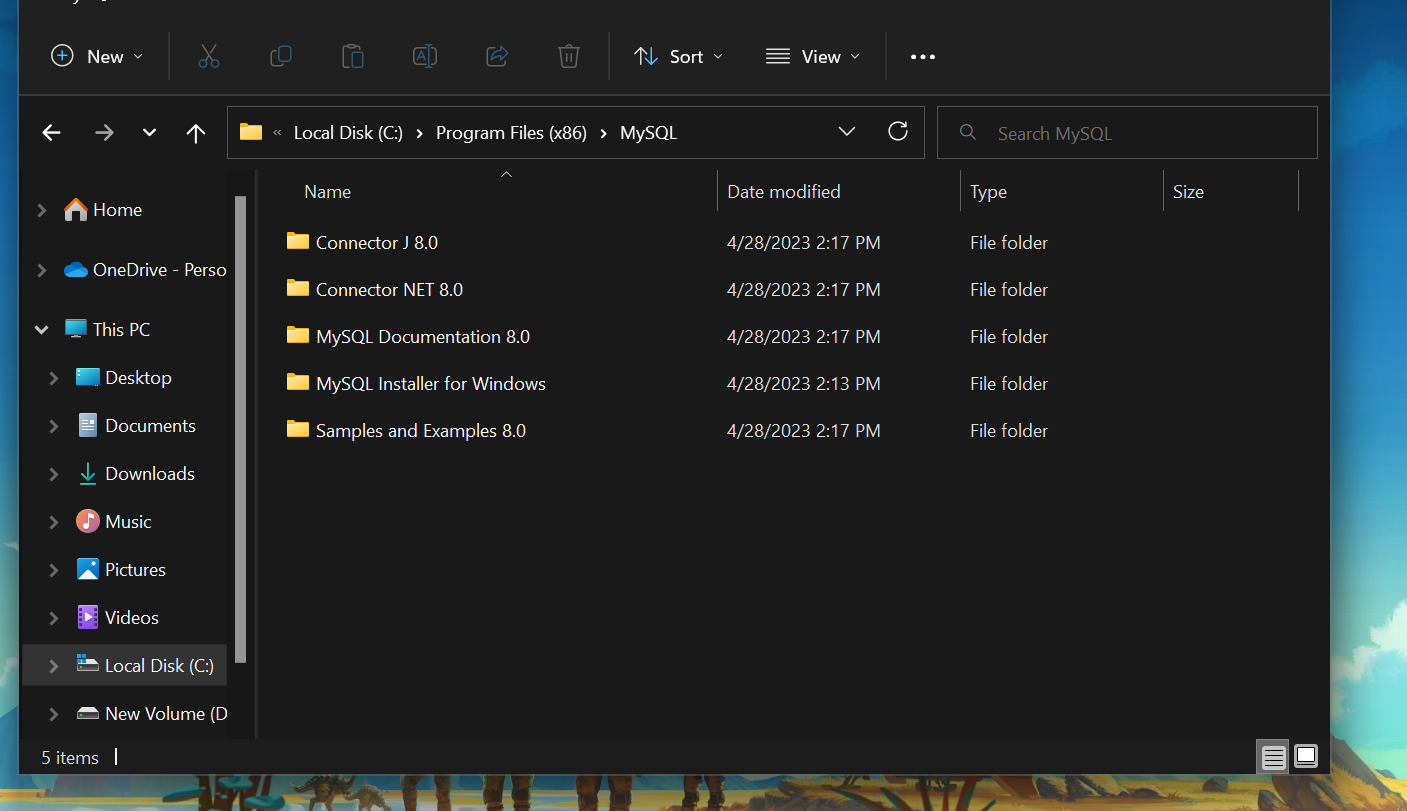Click the 5 items status text
Screen dimensions: 1407x811
coord(70,758)
